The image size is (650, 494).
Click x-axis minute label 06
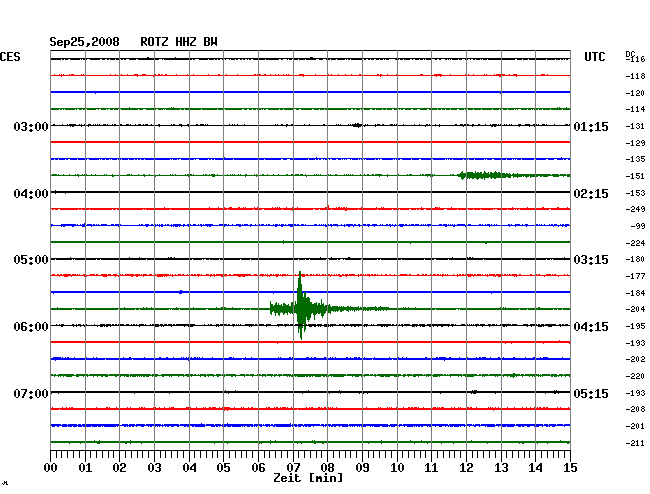258,467
